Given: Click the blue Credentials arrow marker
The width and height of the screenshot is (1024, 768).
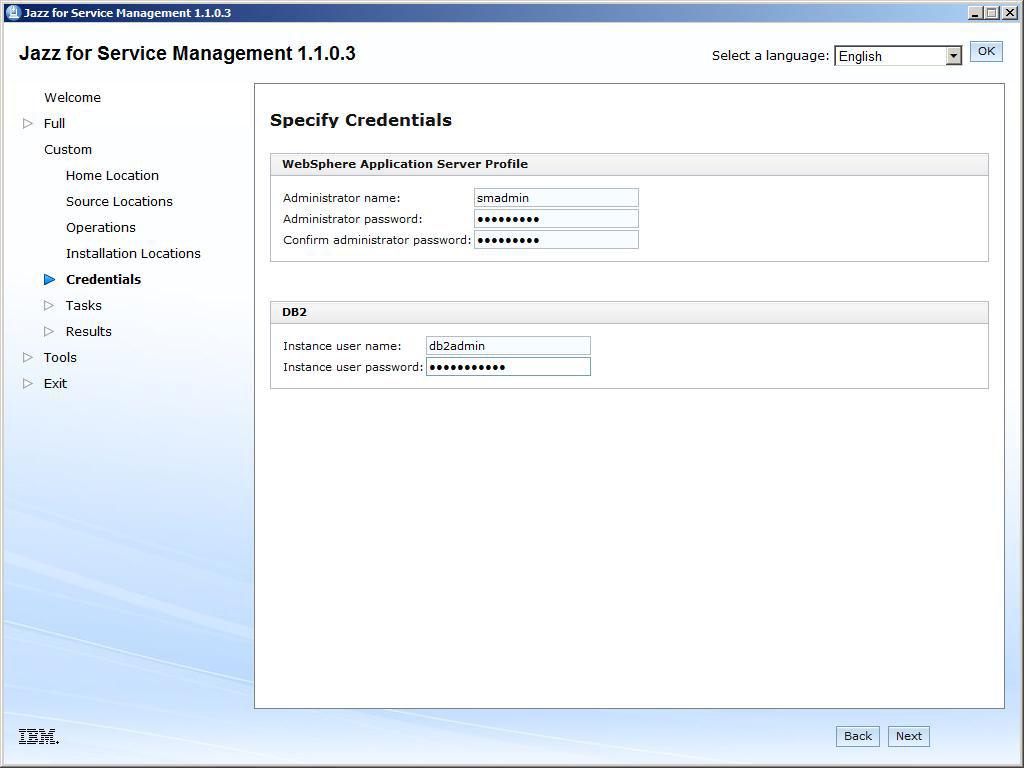Looking at the screenshot, I should click(x=50, y=280).
